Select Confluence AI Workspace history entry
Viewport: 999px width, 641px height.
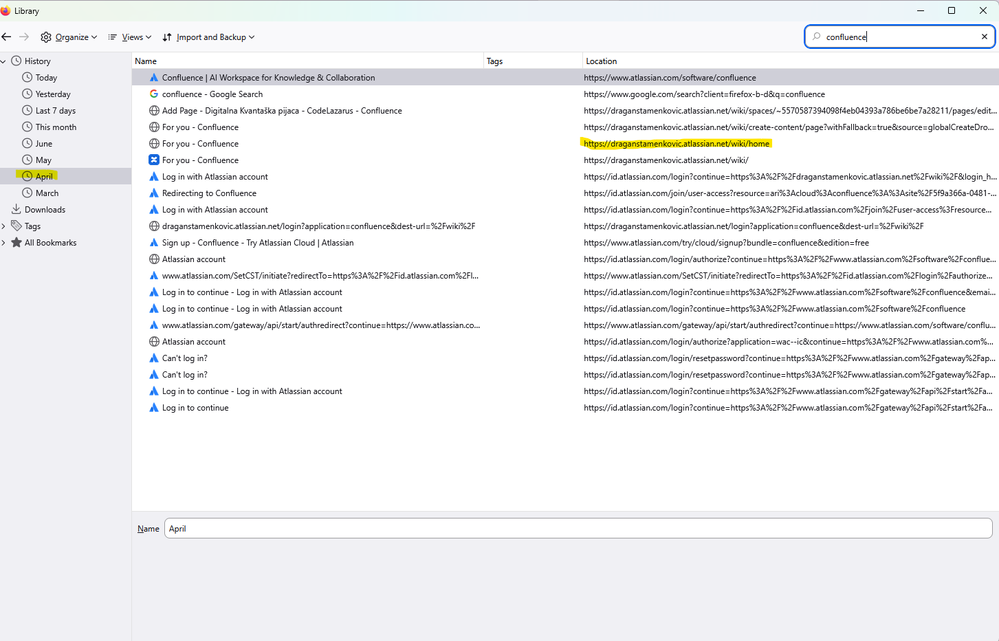(x=565, y=78)
